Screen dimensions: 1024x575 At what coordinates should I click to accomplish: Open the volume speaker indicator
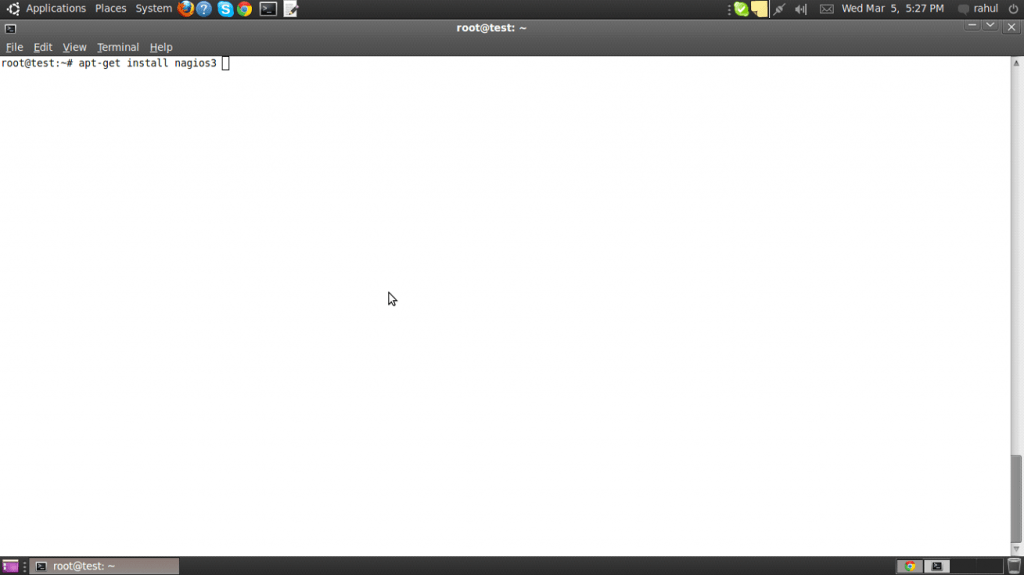801,9
